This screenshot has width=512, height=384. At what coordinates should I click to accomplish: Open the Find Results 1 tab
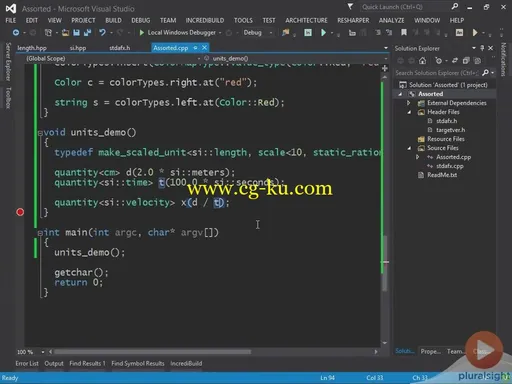tap(87, 363)
